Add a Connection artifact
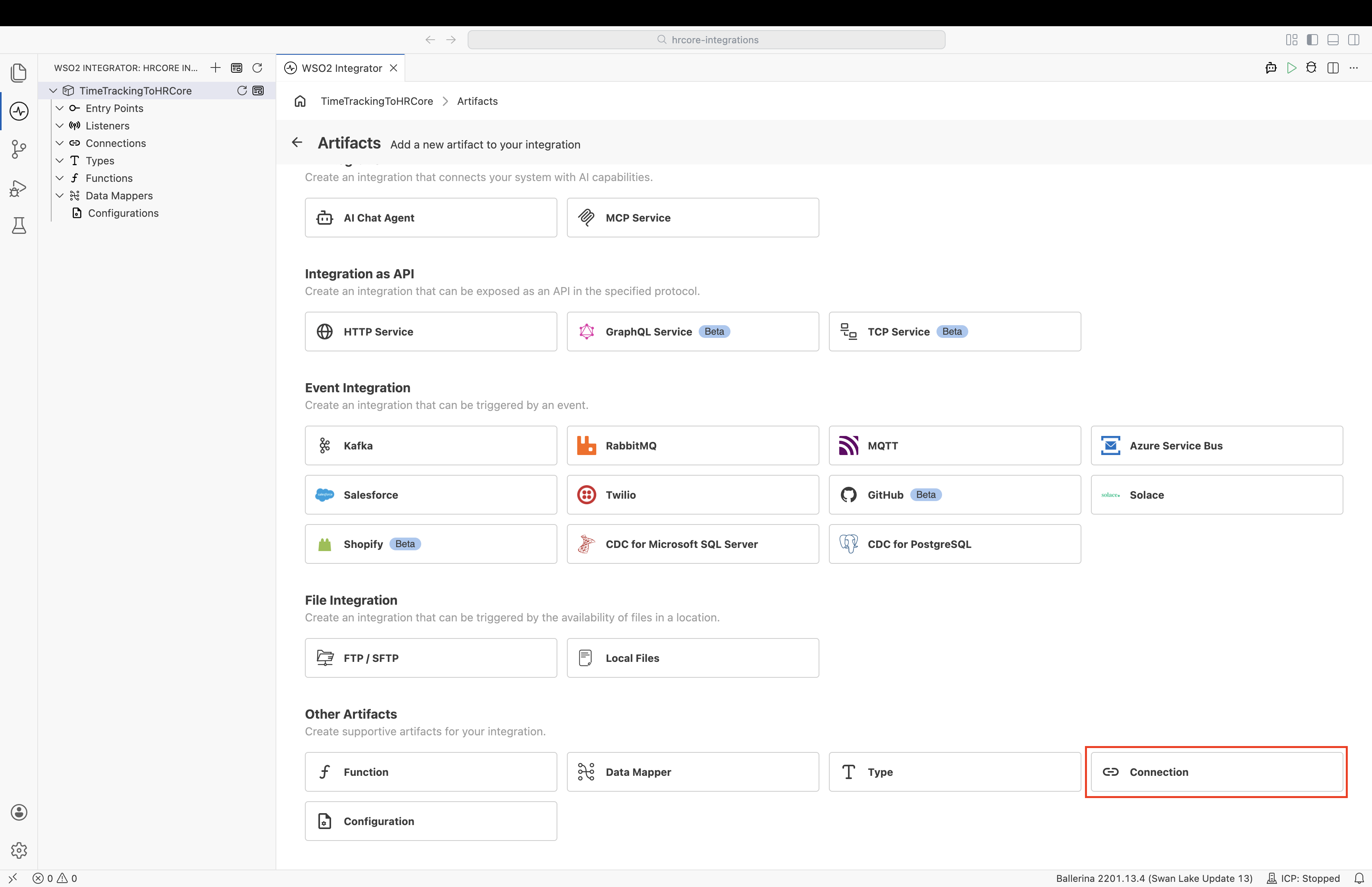1372x887 pixels. [x=1216, y=772]
